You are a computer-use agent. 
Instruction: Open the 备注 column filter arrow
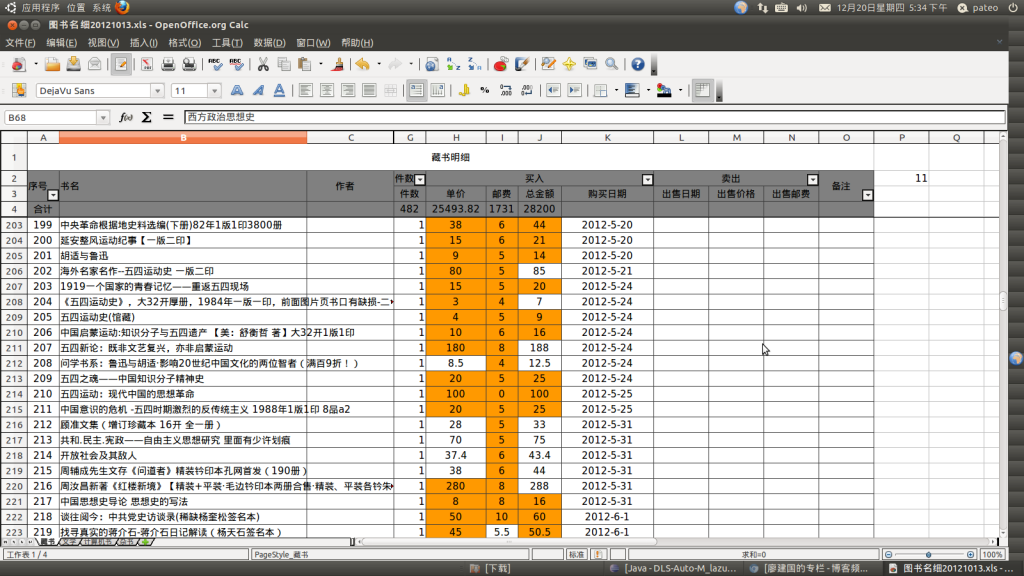[867, 195]
